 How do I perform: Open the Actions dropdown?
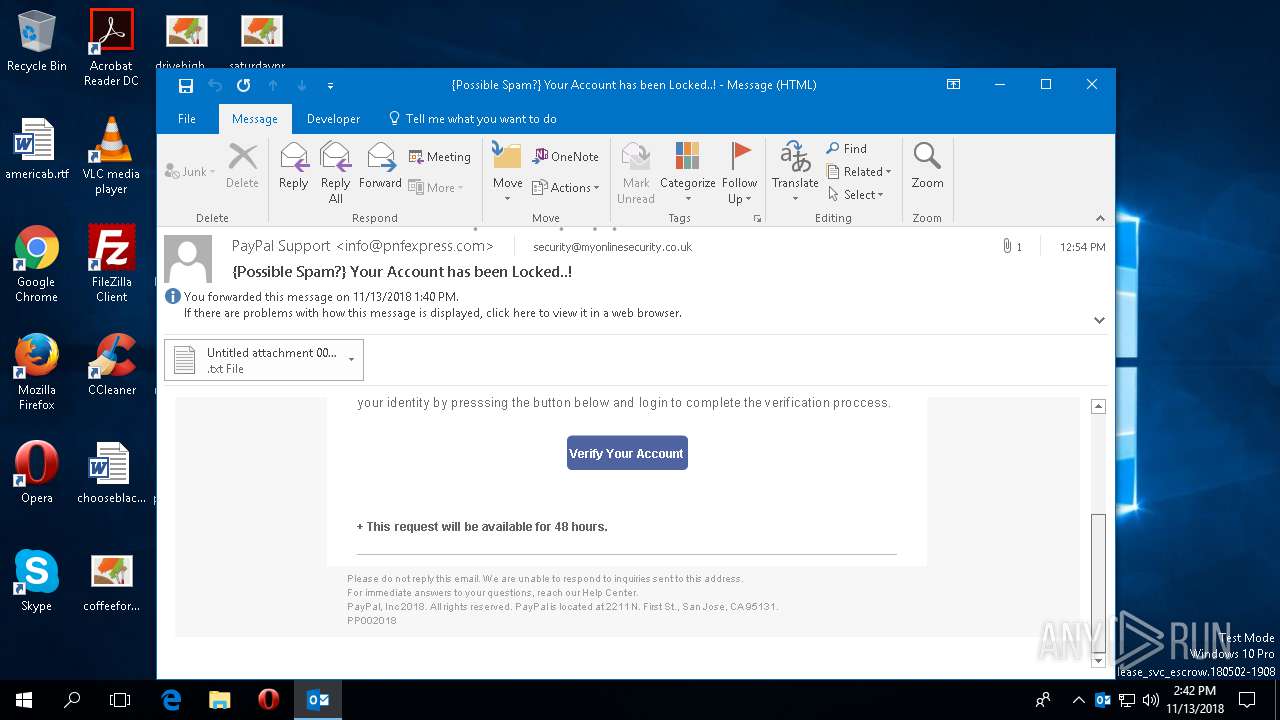(566, 188)
